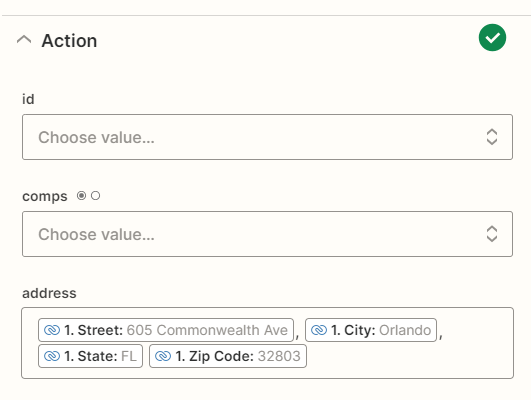Select the second comps radio button
The width and height of the screenshot is (531, 400).
pyautogui.click(x=95, y=195)
